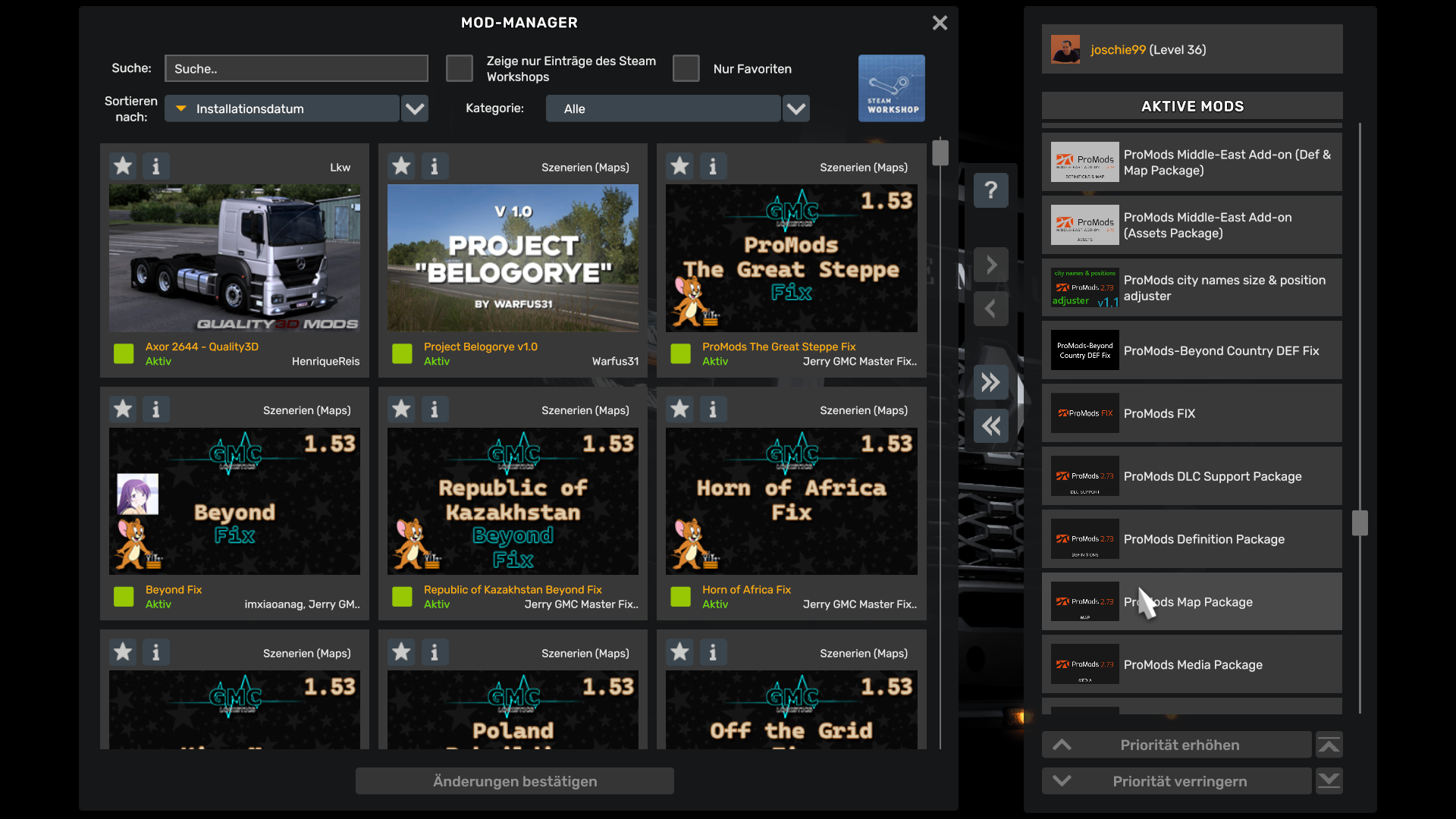Toggle active state of Kazakhstan Beyond Fix
Viewport: 1456px width, 819px height.
pos(402,597)
